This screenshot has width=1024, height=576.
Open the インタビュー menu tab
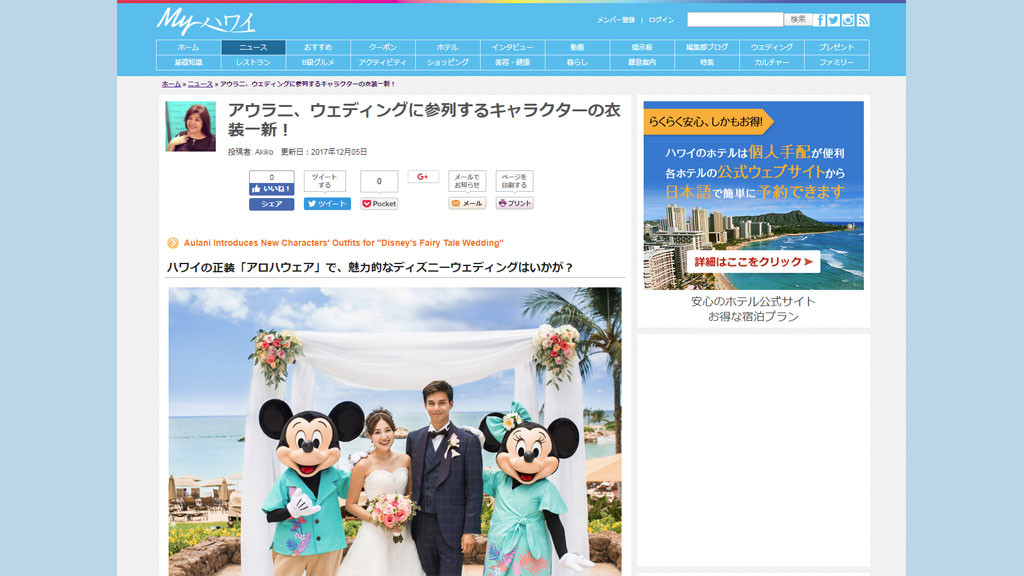513,47
